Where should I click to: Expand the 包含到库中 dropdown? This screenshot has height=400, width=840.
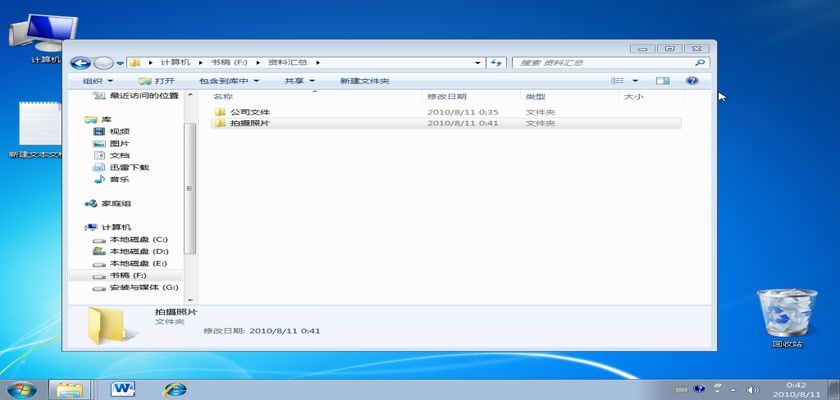point(228,81)
